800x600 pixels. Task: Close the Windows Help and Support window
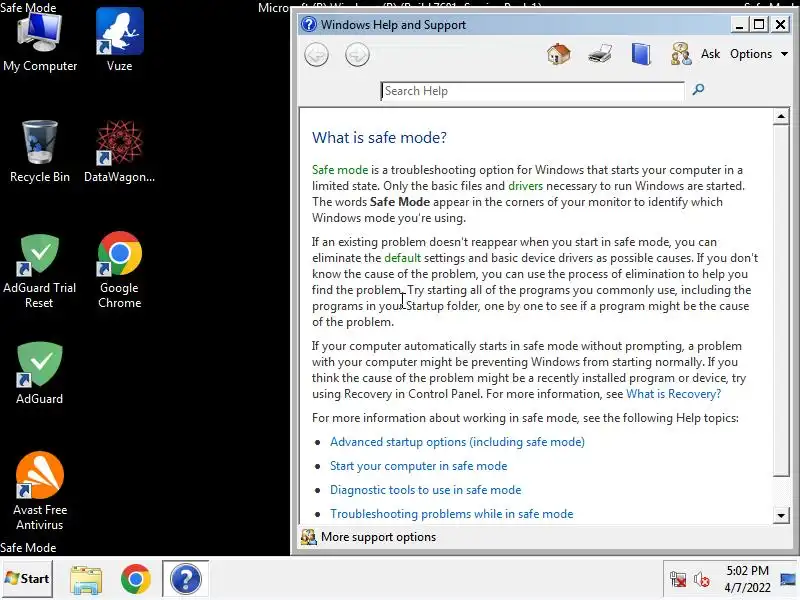[x=781, y=24]
